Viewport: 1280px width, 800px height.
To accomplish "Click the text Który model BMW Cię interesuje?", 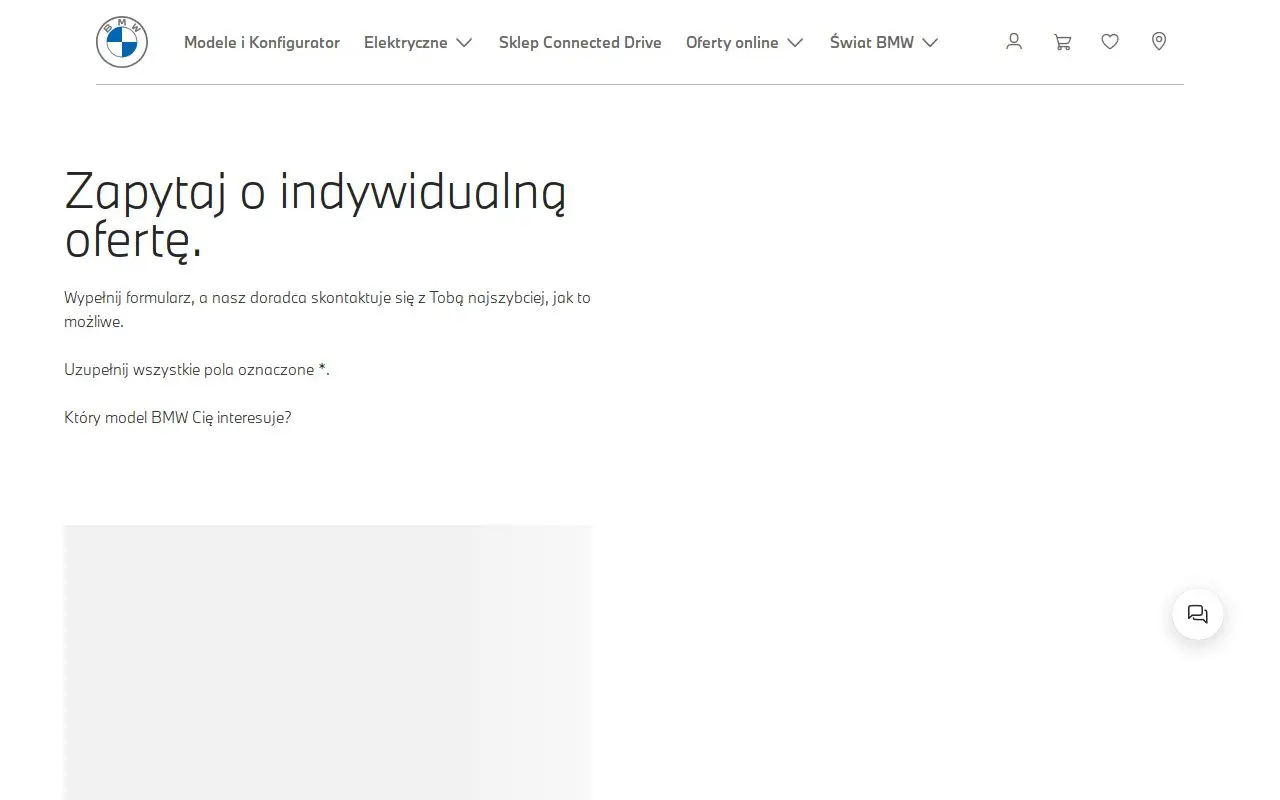I will pyautogui.click(x=178, y=417).
